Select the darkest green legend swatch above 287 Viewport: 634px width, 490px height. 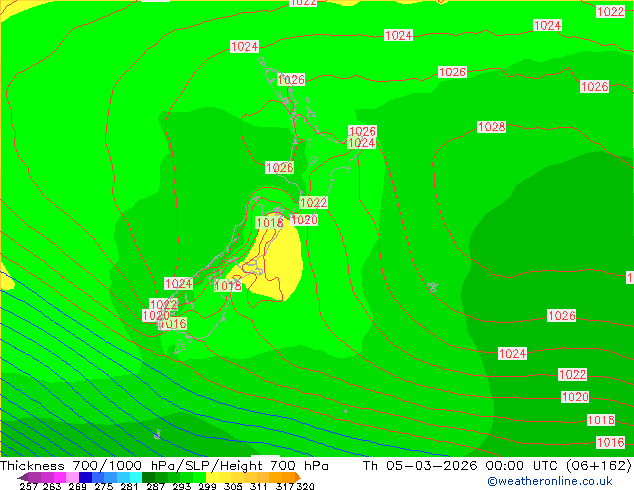[x=149, y=477]
